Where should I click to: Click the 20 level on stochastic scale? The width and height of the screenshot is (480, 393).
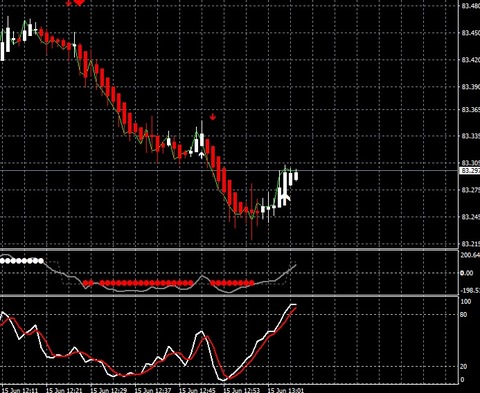pyautogui.click(x=464, y=367)
